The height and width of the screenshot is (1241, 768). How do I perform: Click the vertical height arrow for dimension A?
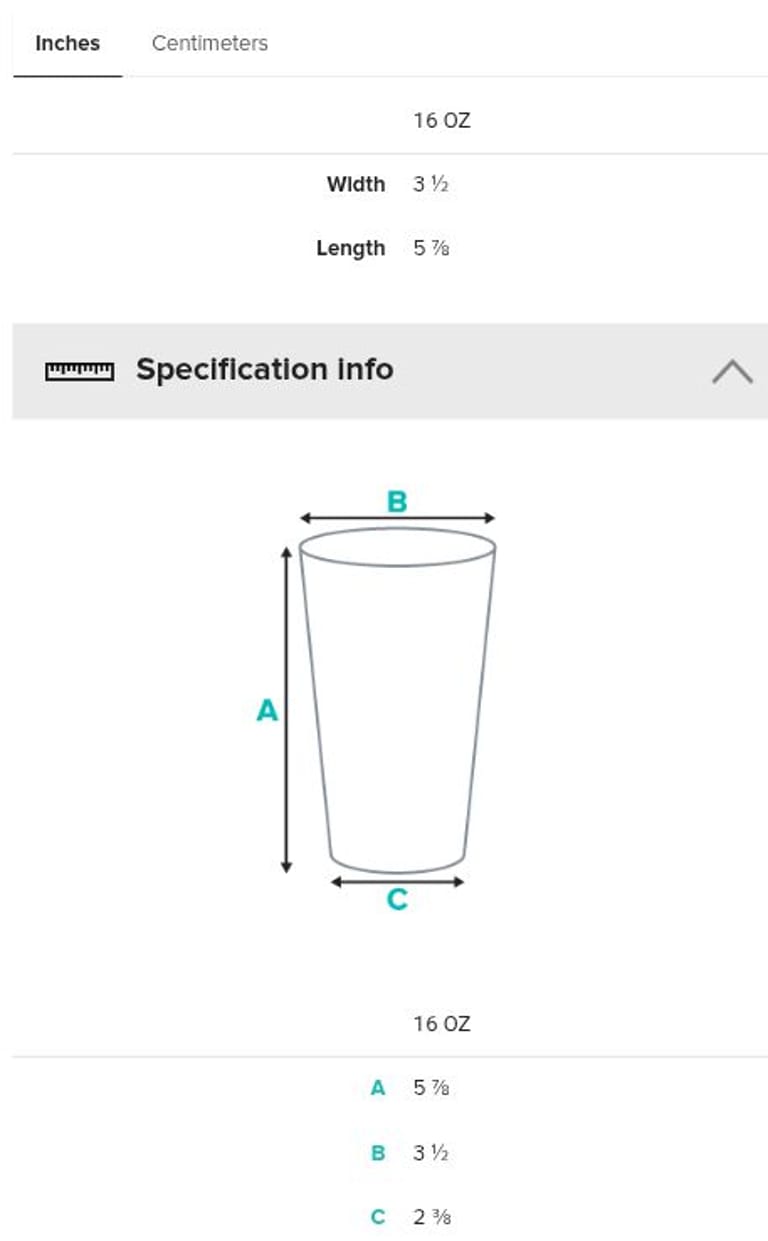pos(286,780)
